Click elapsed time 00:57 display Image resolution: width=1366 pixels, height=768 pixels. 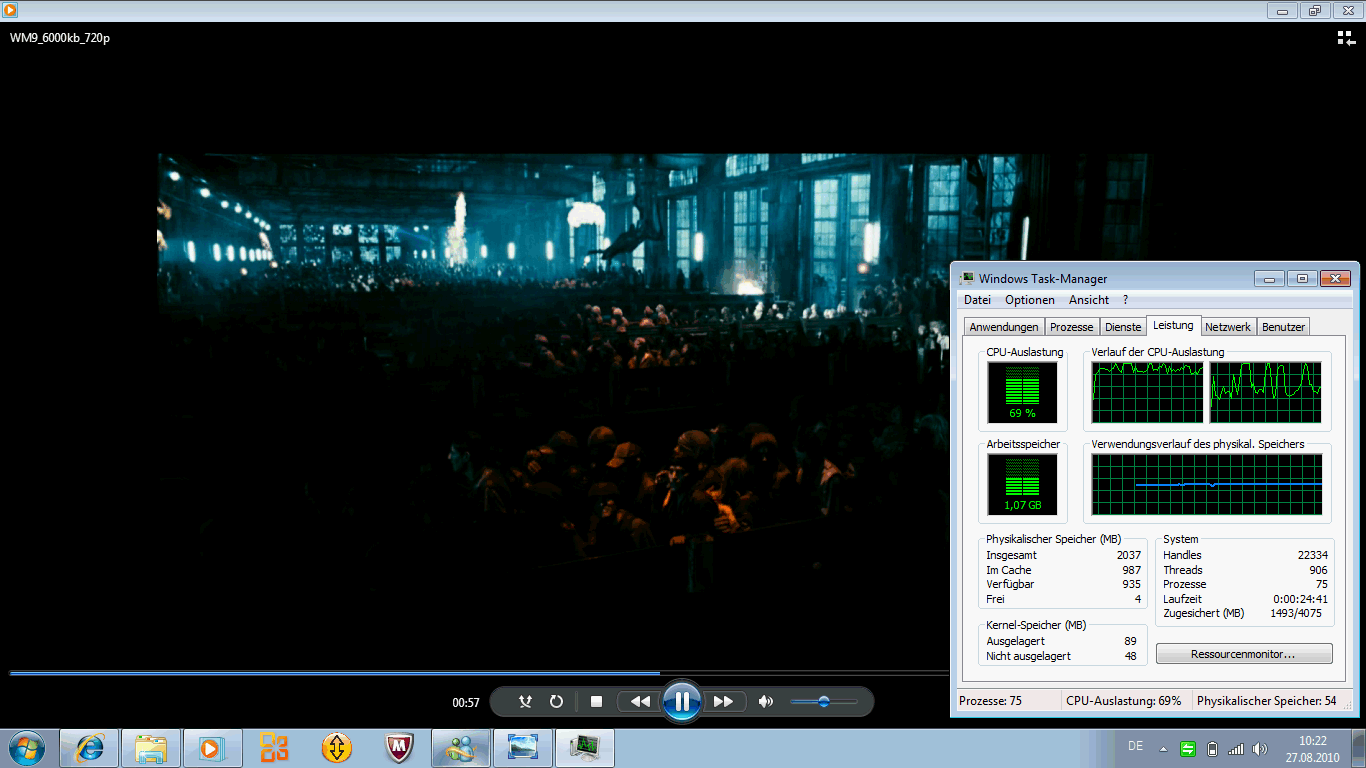[x=466, y=703]
